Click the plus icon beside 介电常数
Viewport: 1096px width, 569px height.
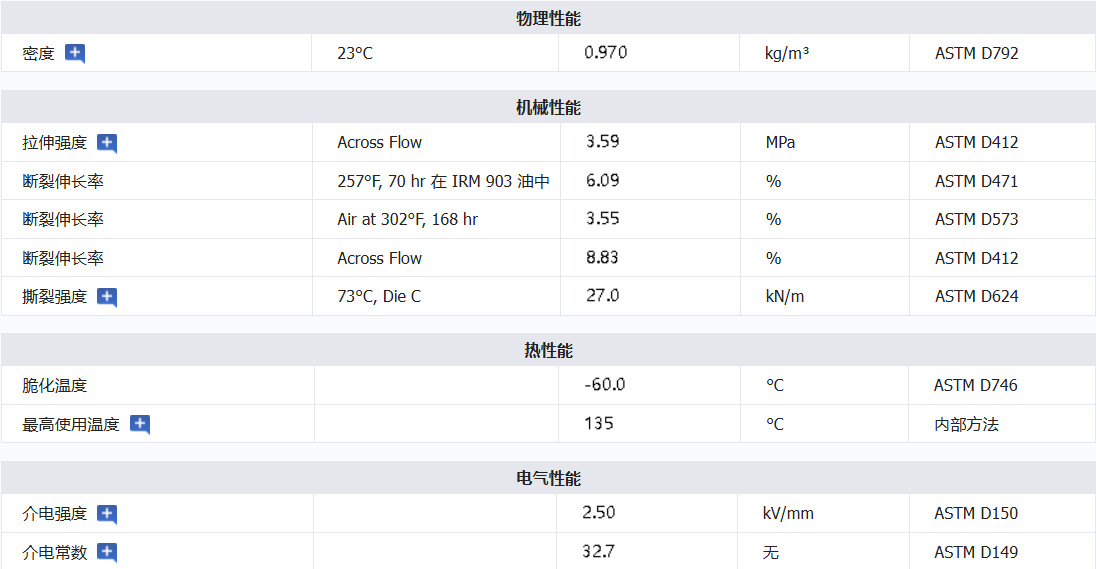pyautogui.click(x=107, y=552)
